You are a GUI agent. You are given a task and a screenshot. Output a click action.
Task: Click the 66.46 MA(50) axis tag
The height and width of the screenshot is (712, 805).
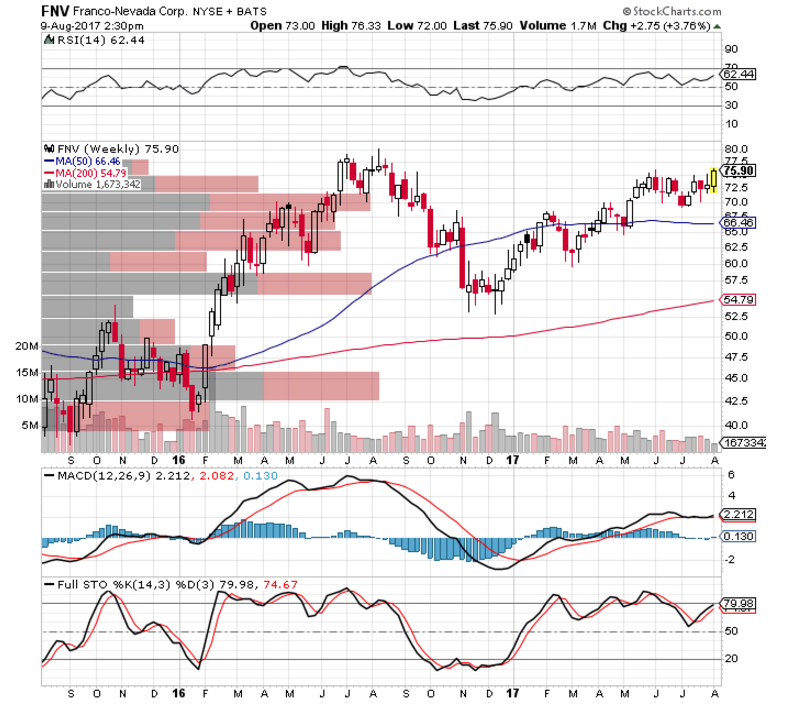click(740, 224)
